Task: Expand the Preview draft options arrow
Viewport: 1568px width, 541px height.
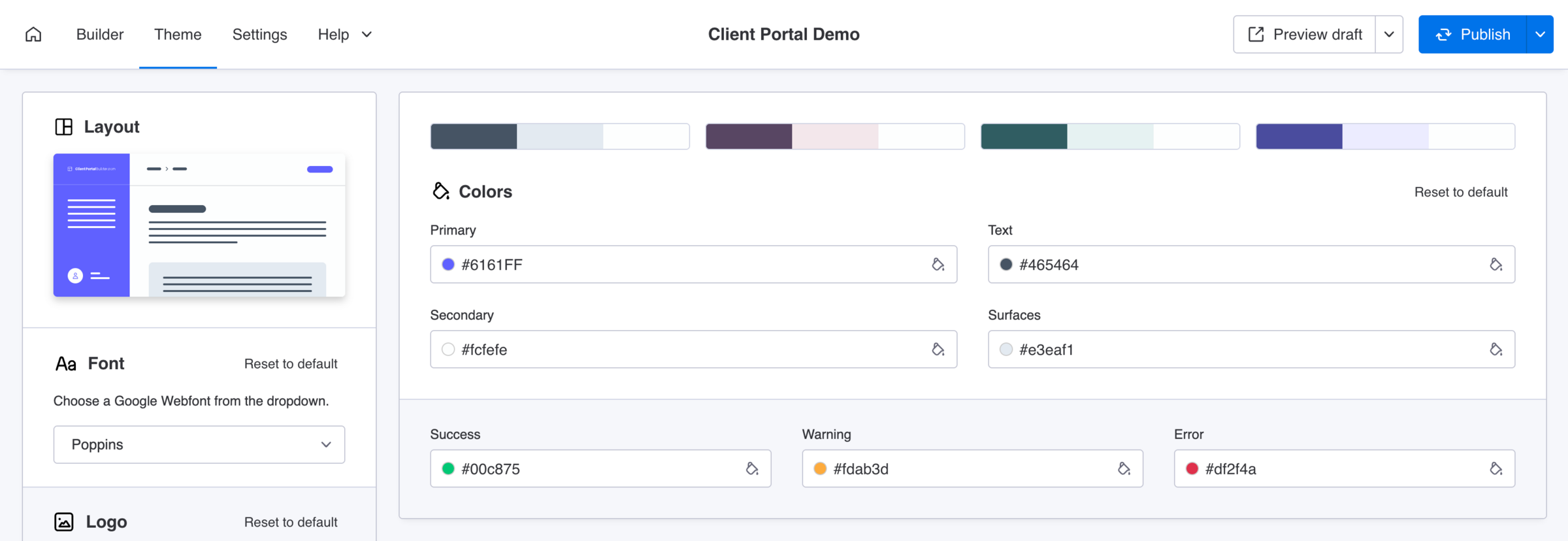Action: 1389,35
